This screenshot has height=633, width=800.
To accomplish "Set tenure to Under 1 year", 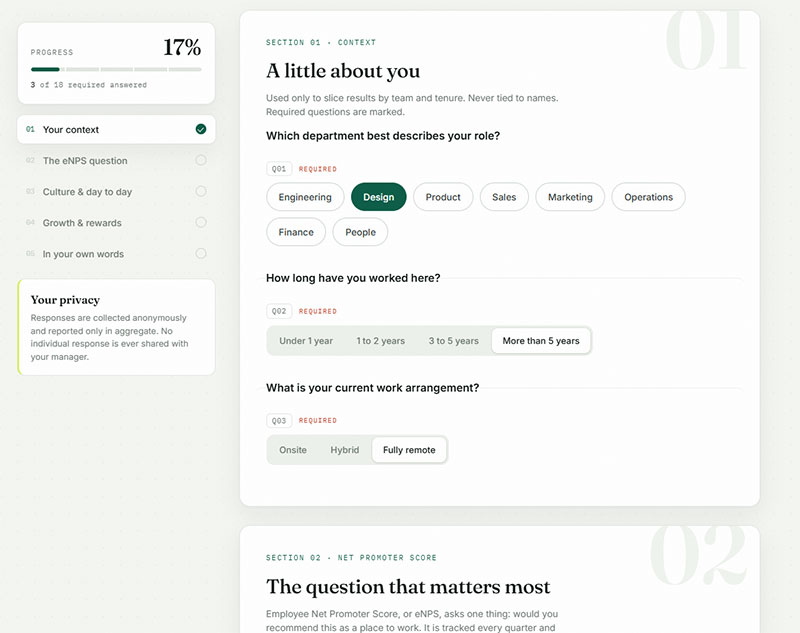I will tap(306, 341).
